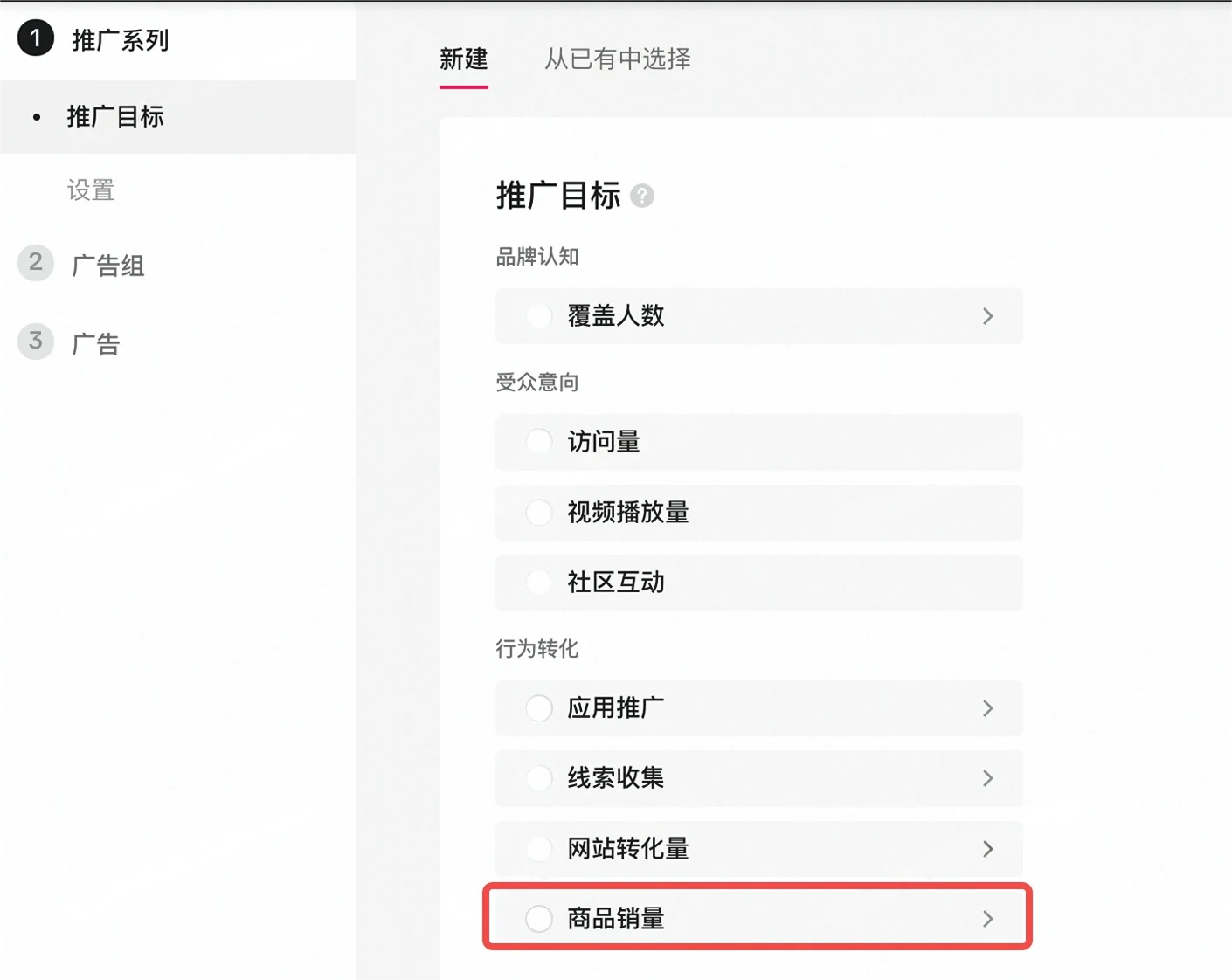Image resolution: width=1232 pixels, height=980 pixels.
Task: Select the 访问量 radio option
Action: [x=539, y=442]
